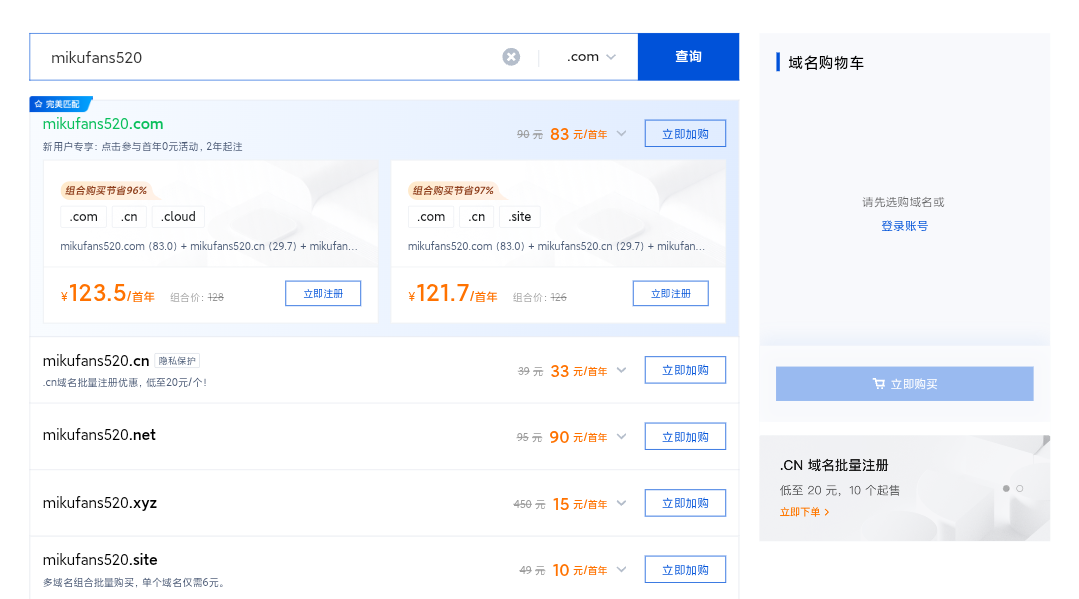Click the 查询 search button
Screen dimensions: 1079x599
(688, 57)
